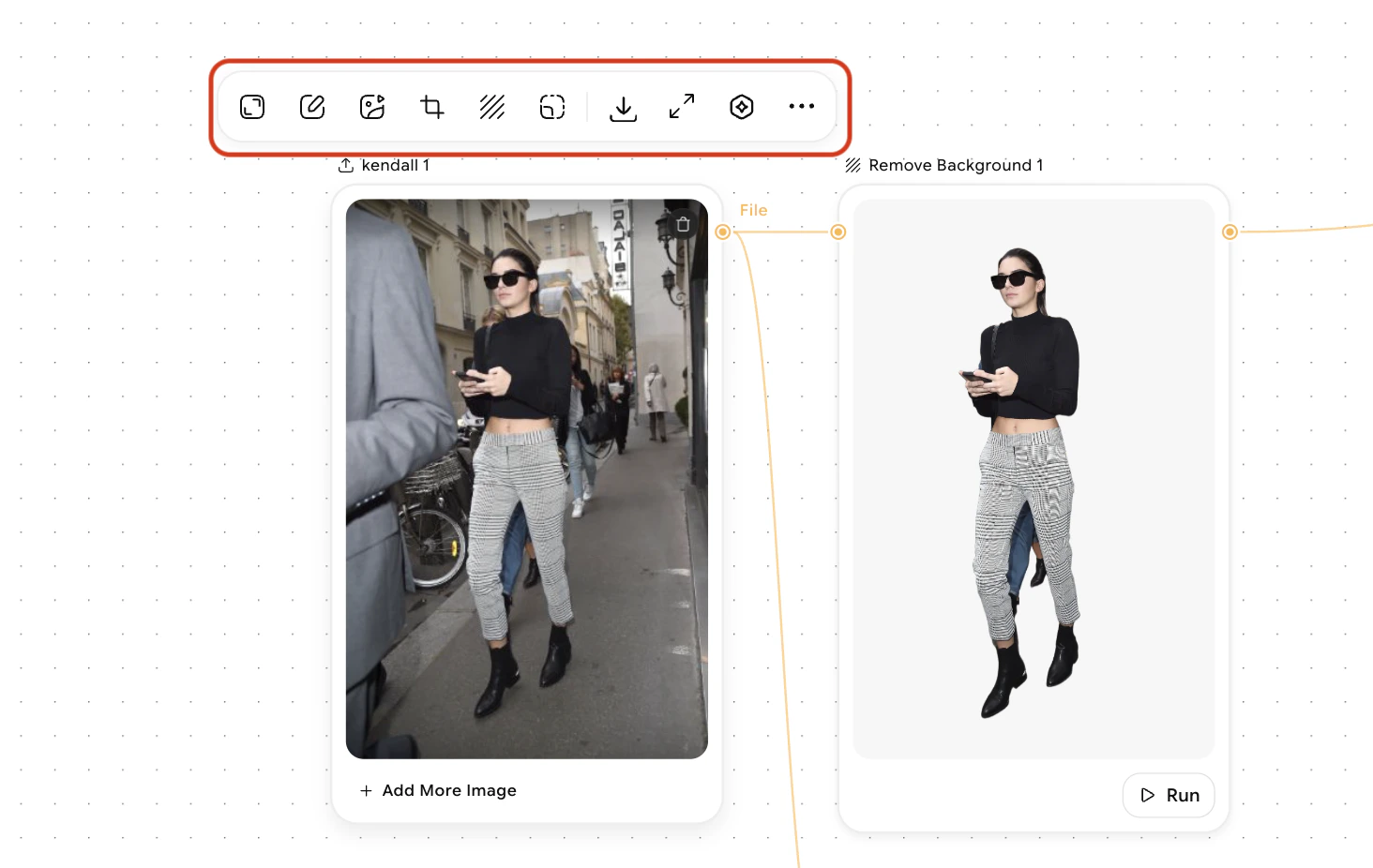Click the File connection label
This screenshot has height=868, width=1373.
click(x=753, y=210)
